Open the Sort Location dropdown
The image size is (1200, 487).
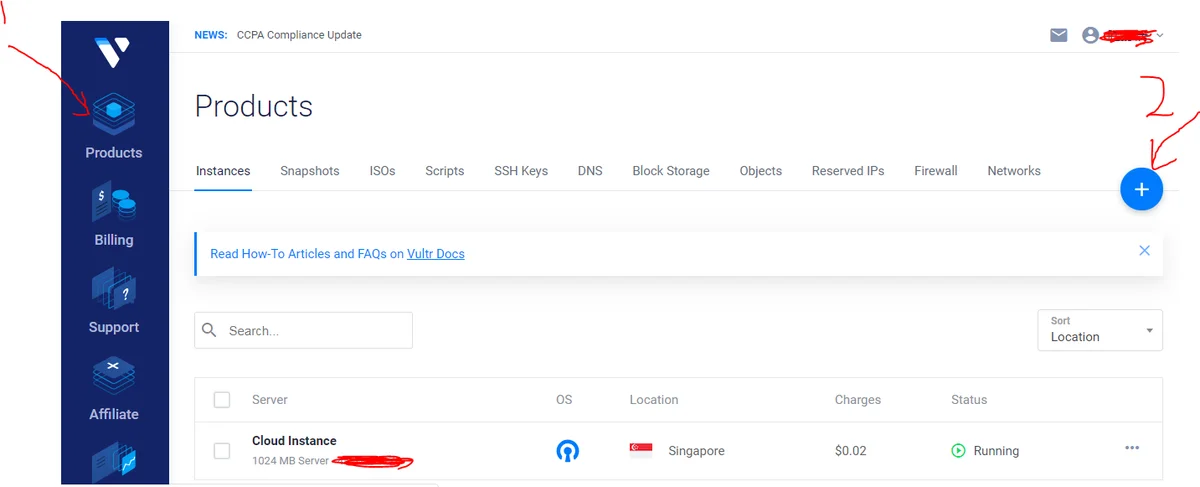coord(1100,330)
